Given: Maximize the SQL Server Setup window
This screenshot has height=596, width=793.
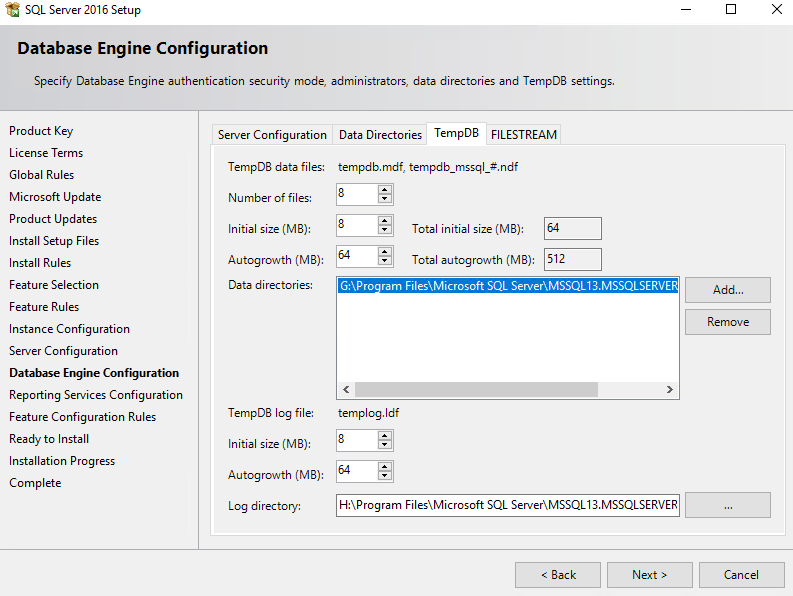Looking at the screenshot, I should tap(731, 9).
